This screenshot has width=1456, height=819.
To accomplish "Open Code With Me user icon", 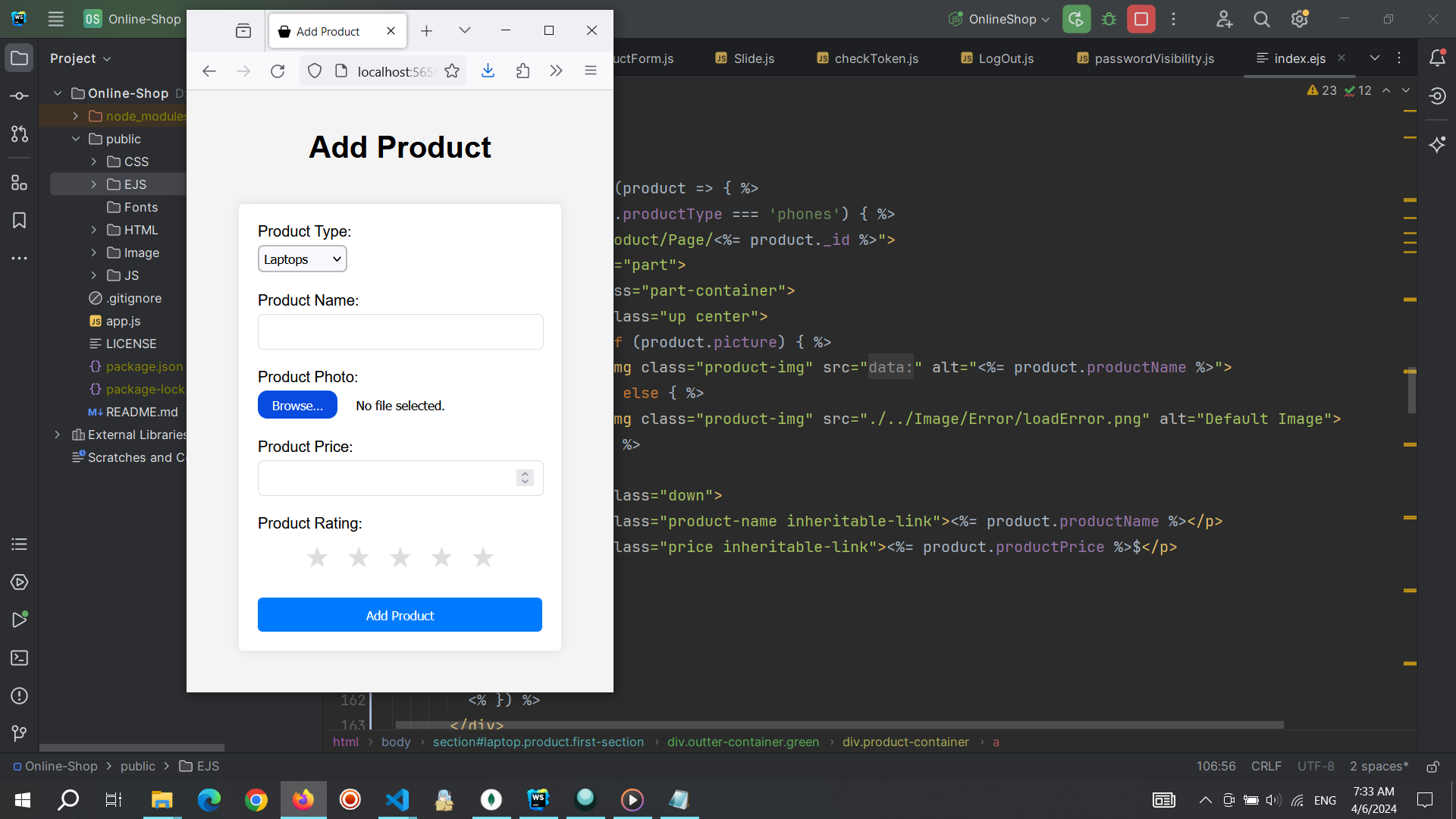I will pyautogui.click(x=1225, y=19).
